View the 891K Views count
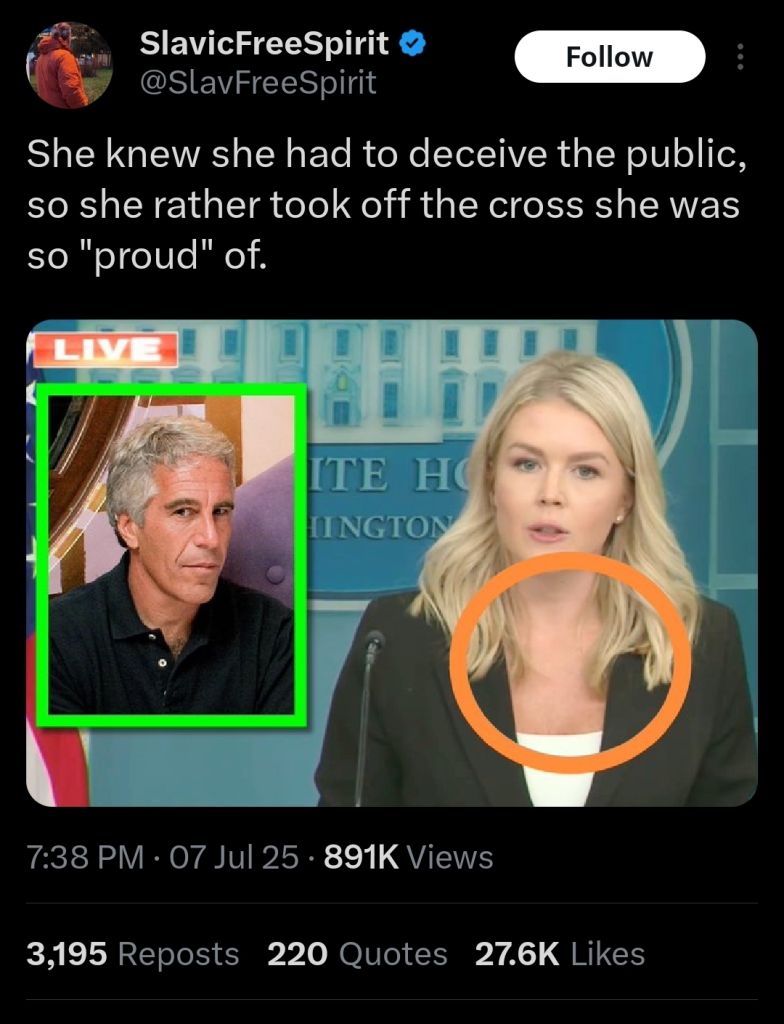 pos(408,857)
